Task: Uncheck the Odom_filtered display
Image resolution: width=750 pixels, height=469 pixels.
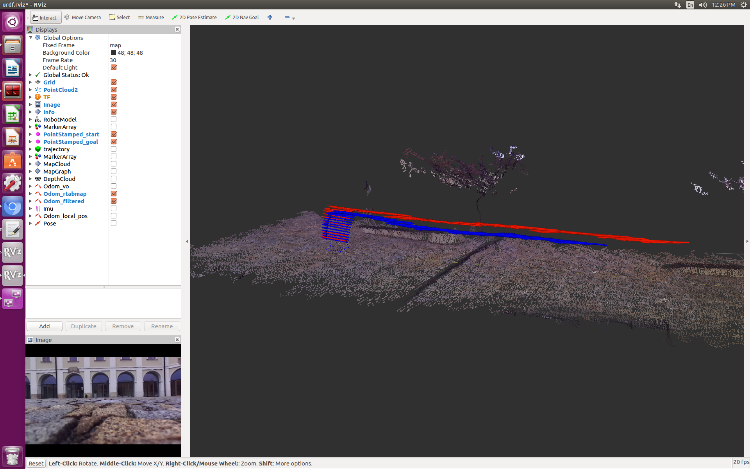Action: pyautogui.click(x=114, y=201)
